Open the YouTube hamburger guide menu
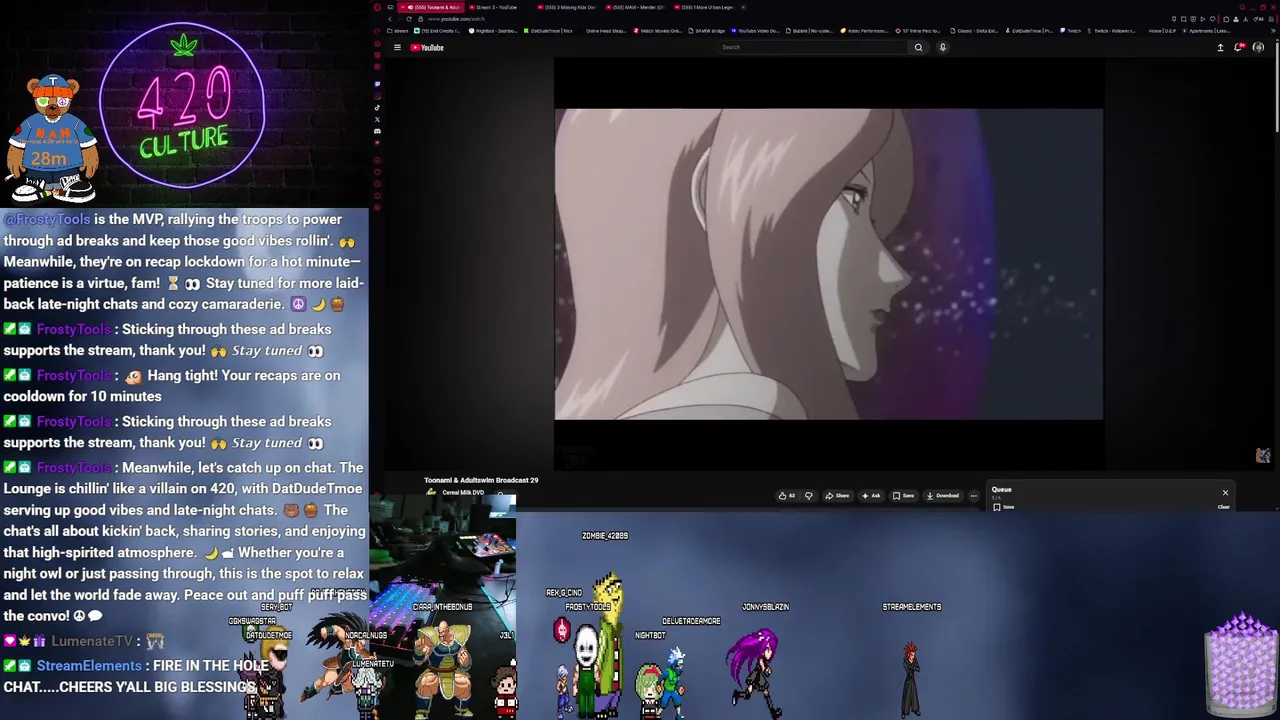 tap(397, 47)
